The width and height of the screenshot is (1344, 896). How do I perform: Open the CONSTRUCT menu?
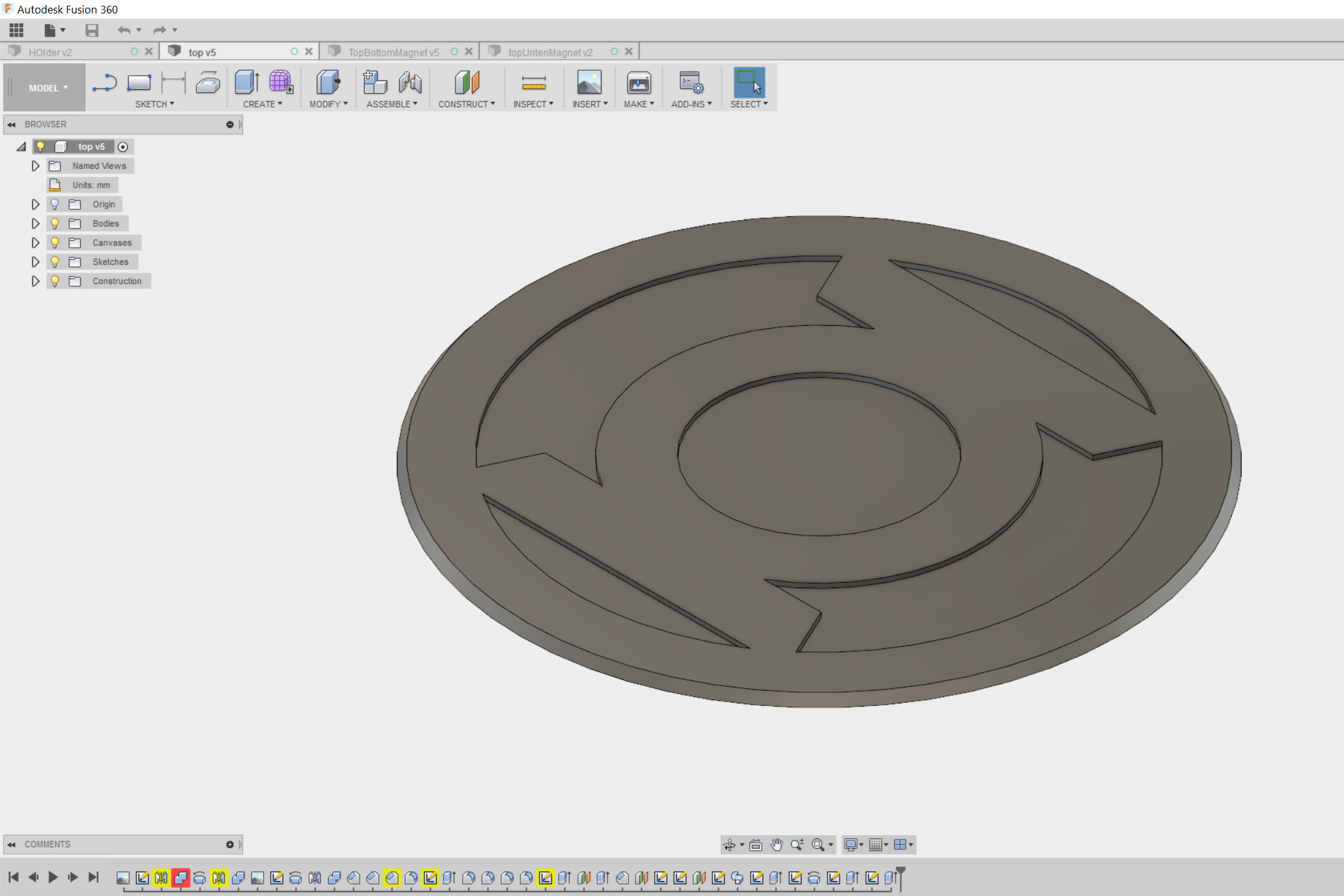[x=466, y=104]
